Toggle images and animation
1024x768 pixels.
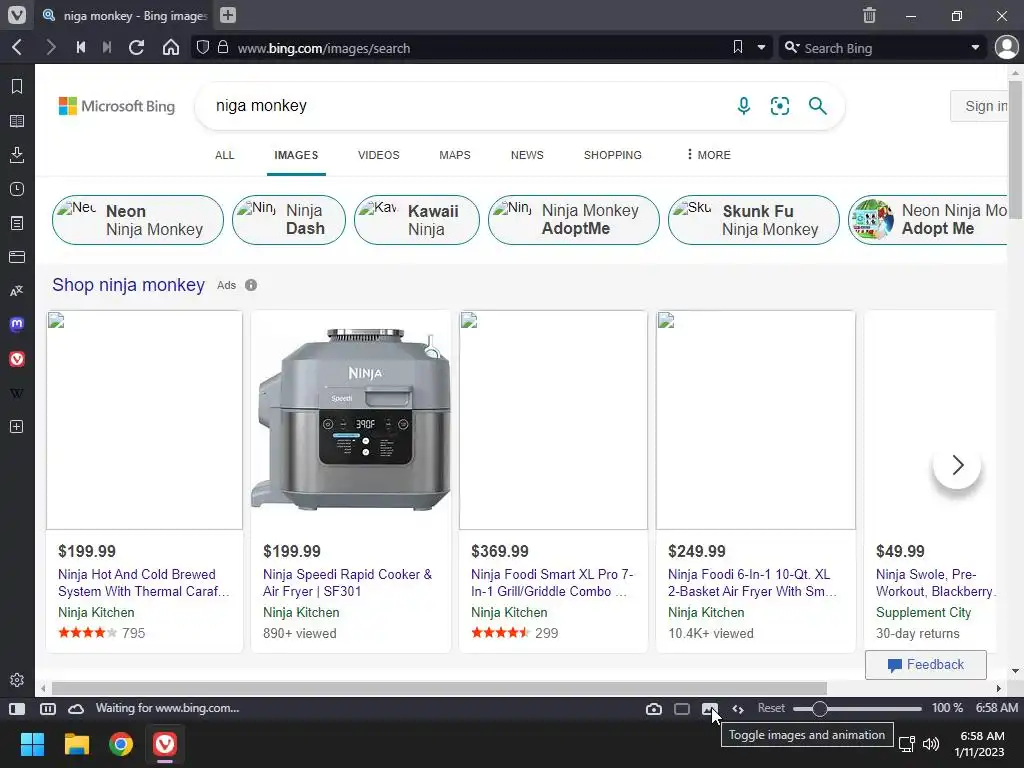tap(709, 709)
